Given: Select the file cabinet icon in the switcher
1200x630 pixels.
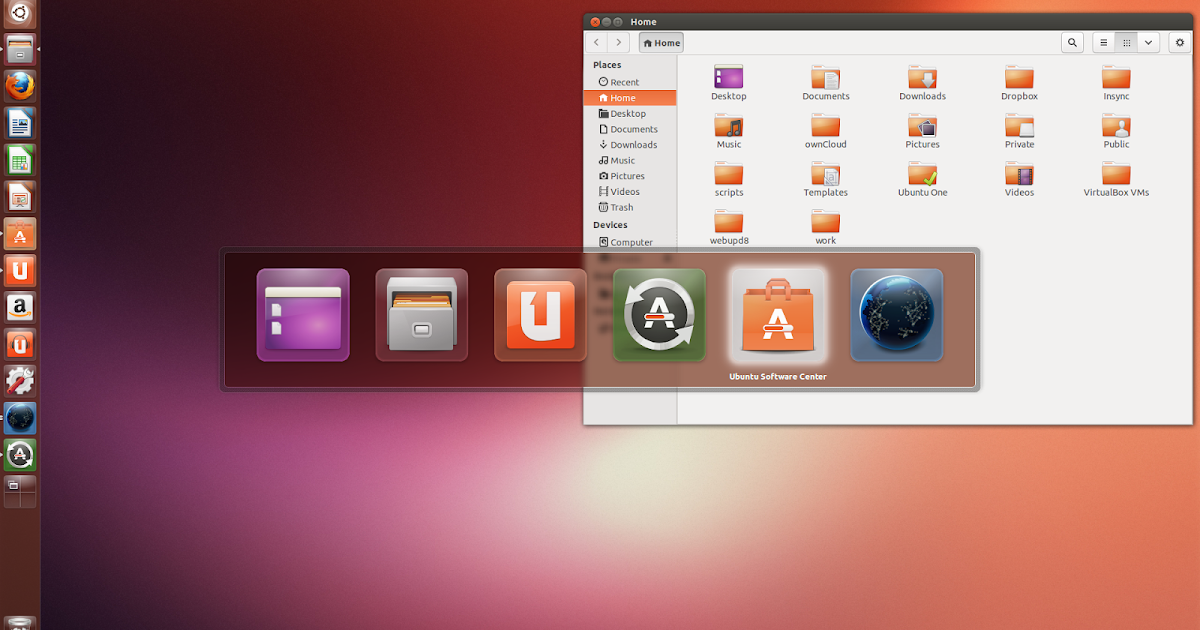Looking at the screenshot, I should [421, 315].
